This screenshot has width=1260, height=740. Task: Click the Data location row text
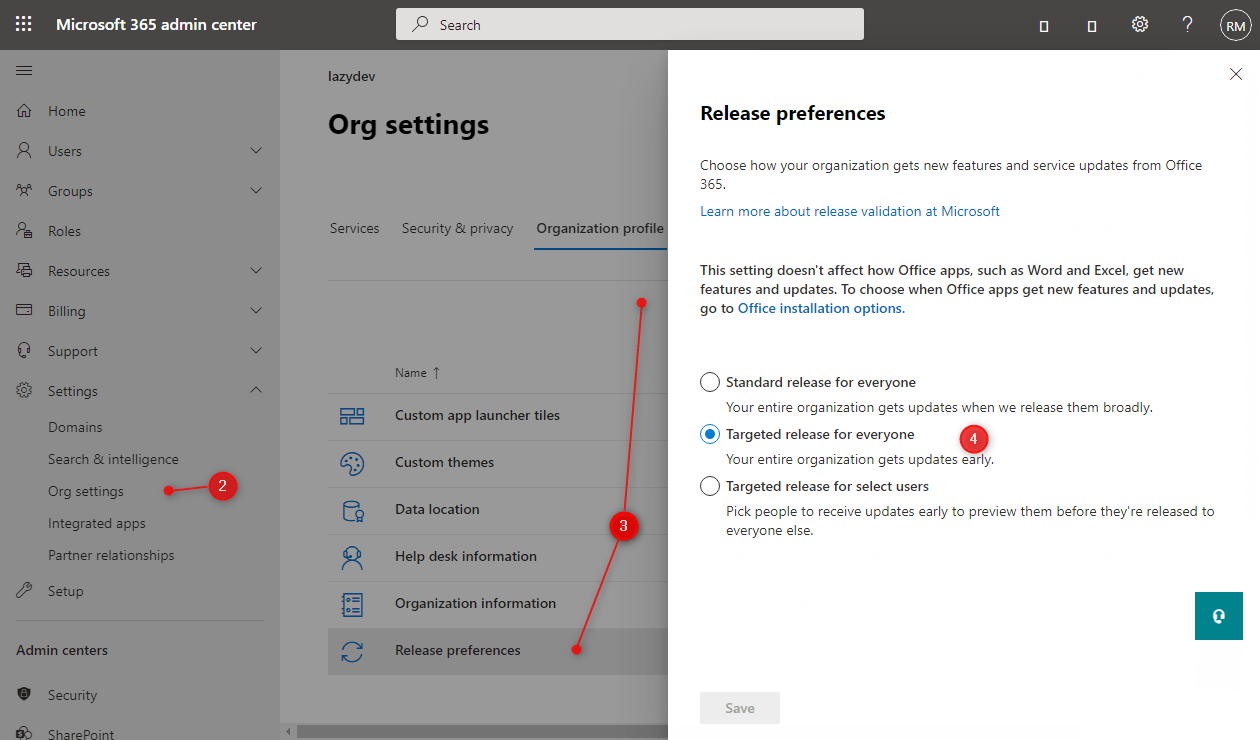pyautogui.click(x=437, y=510)
